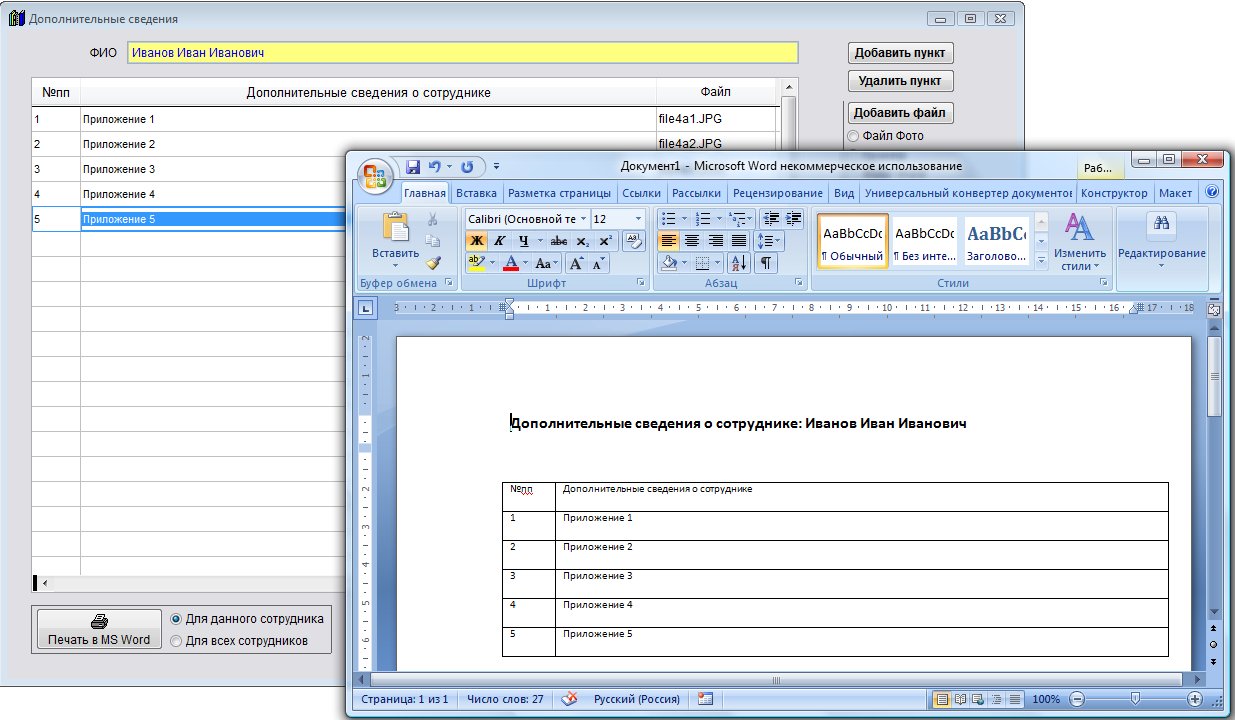Screen dimensions: 1235x720
Task: Choose the "Файл Фото" radio button
Action: pyautogui.click(x=853, y=136)
